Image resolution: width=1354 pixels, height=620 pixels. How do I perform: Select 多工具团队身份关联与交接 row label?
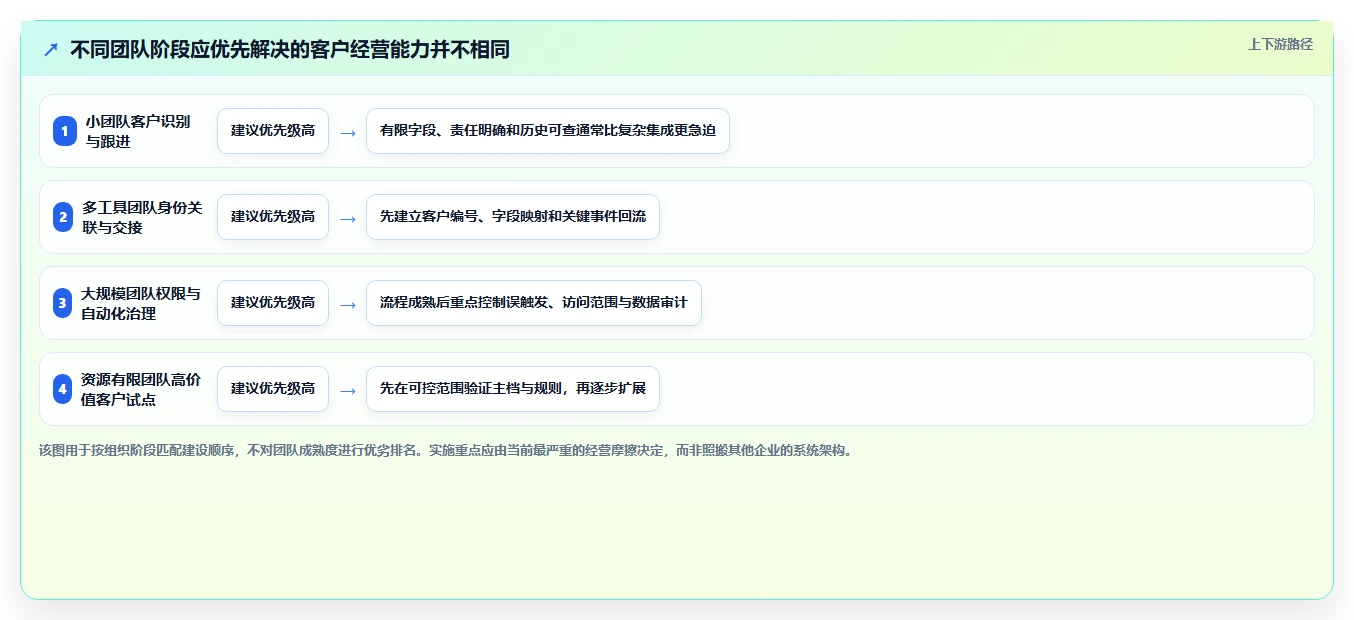[142, 217]
